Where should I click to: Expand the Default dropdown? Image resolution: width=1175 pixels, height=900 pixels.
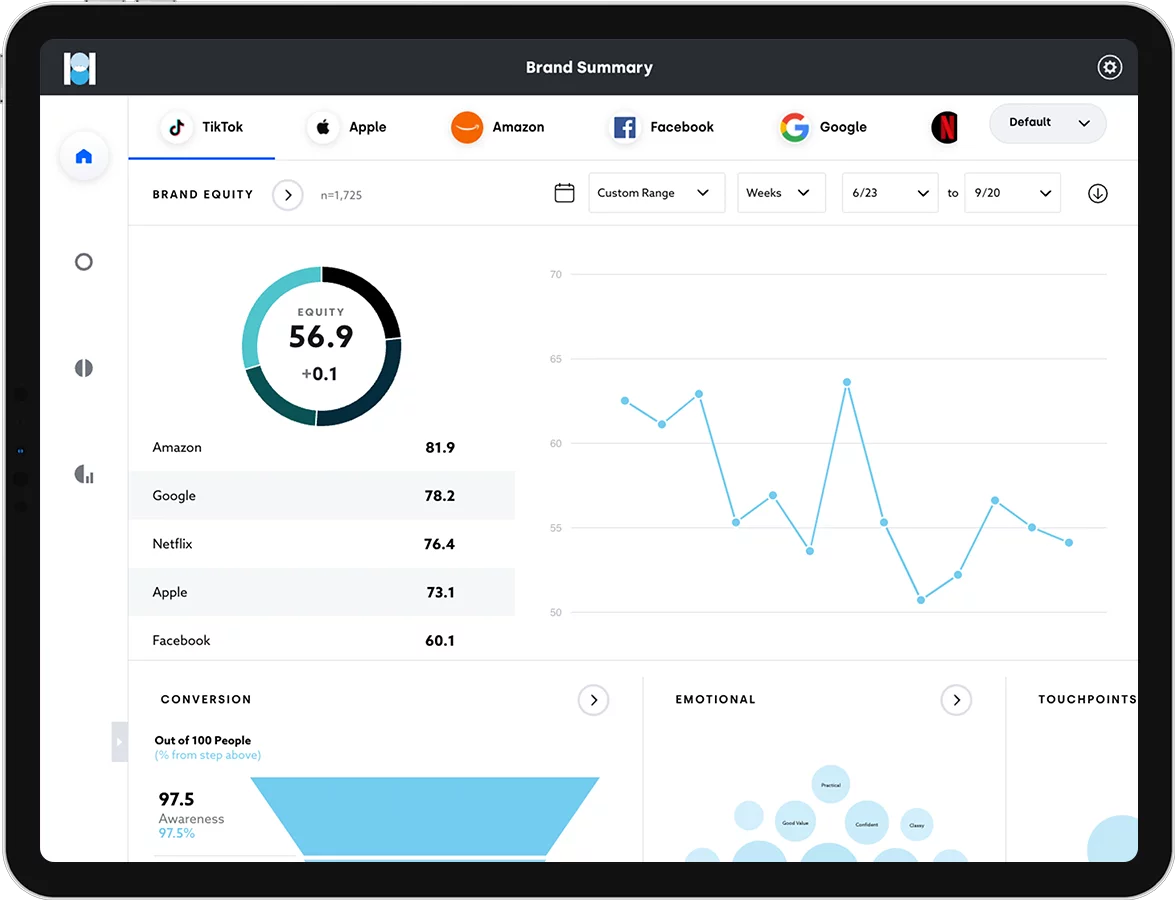(1048, 123)
